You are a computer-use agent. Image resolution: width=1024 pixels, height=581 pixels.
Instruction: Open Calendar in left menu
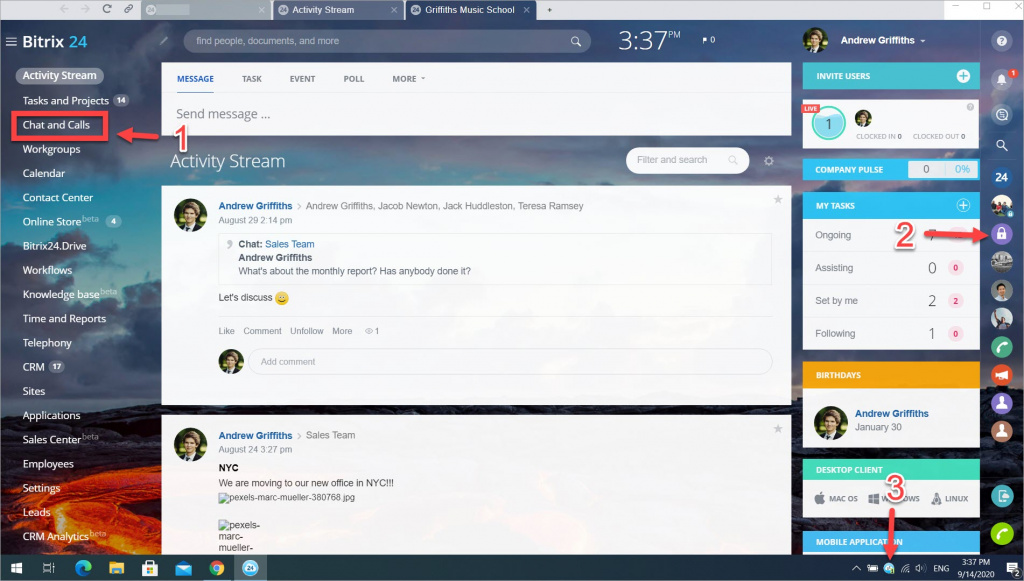[44, 173]
